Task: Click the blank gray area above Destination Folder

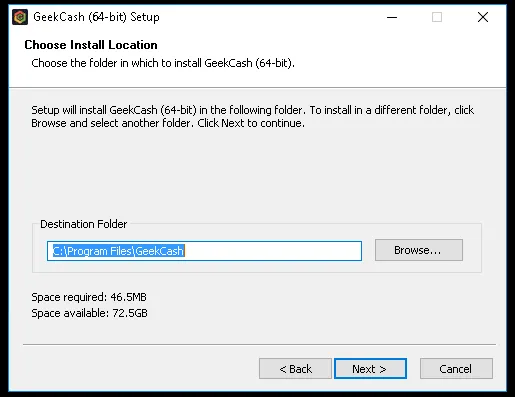Action: pos(257,173)
